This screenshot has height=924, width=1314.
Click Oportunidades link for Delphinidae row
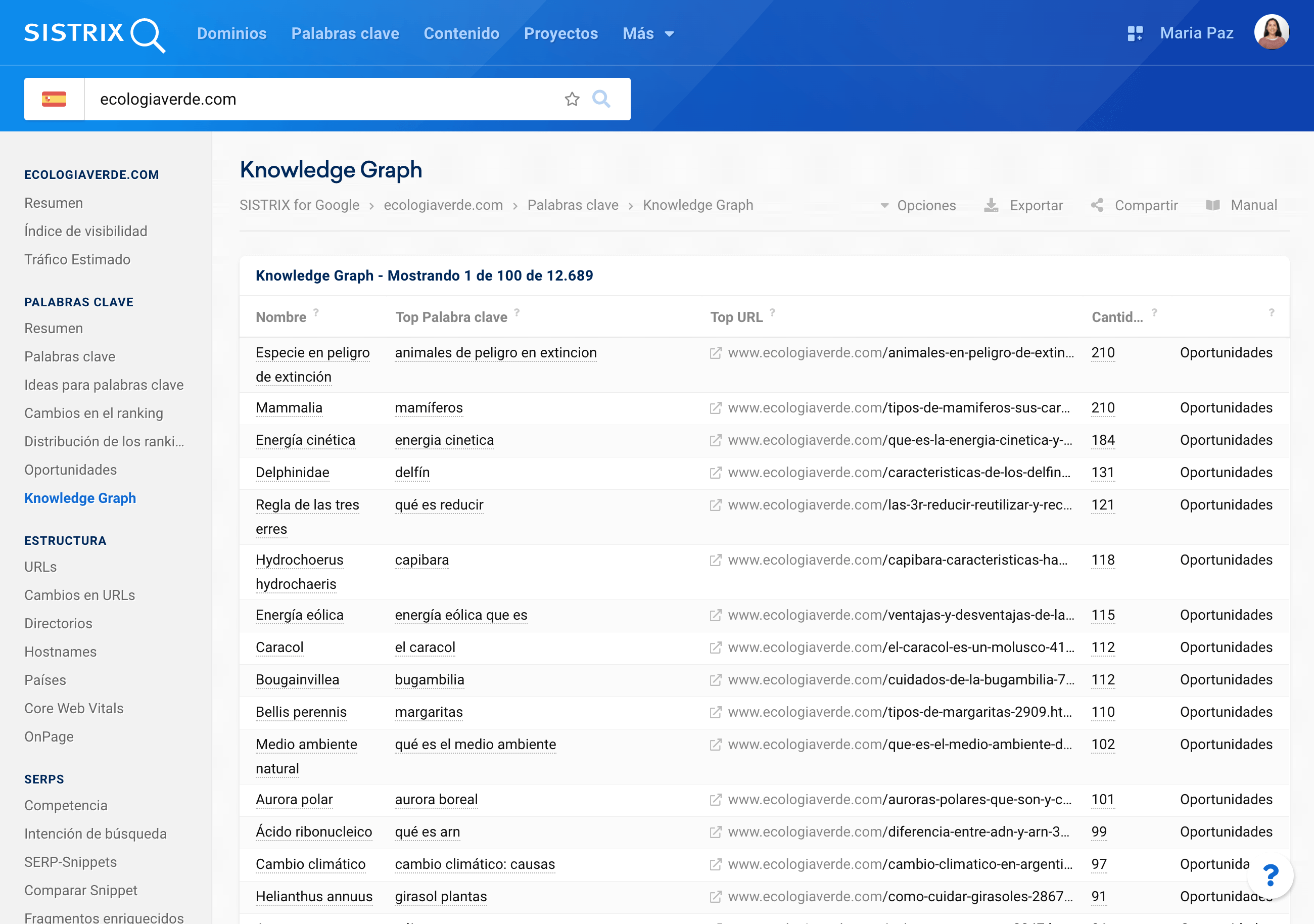(x=1225, y=472)
